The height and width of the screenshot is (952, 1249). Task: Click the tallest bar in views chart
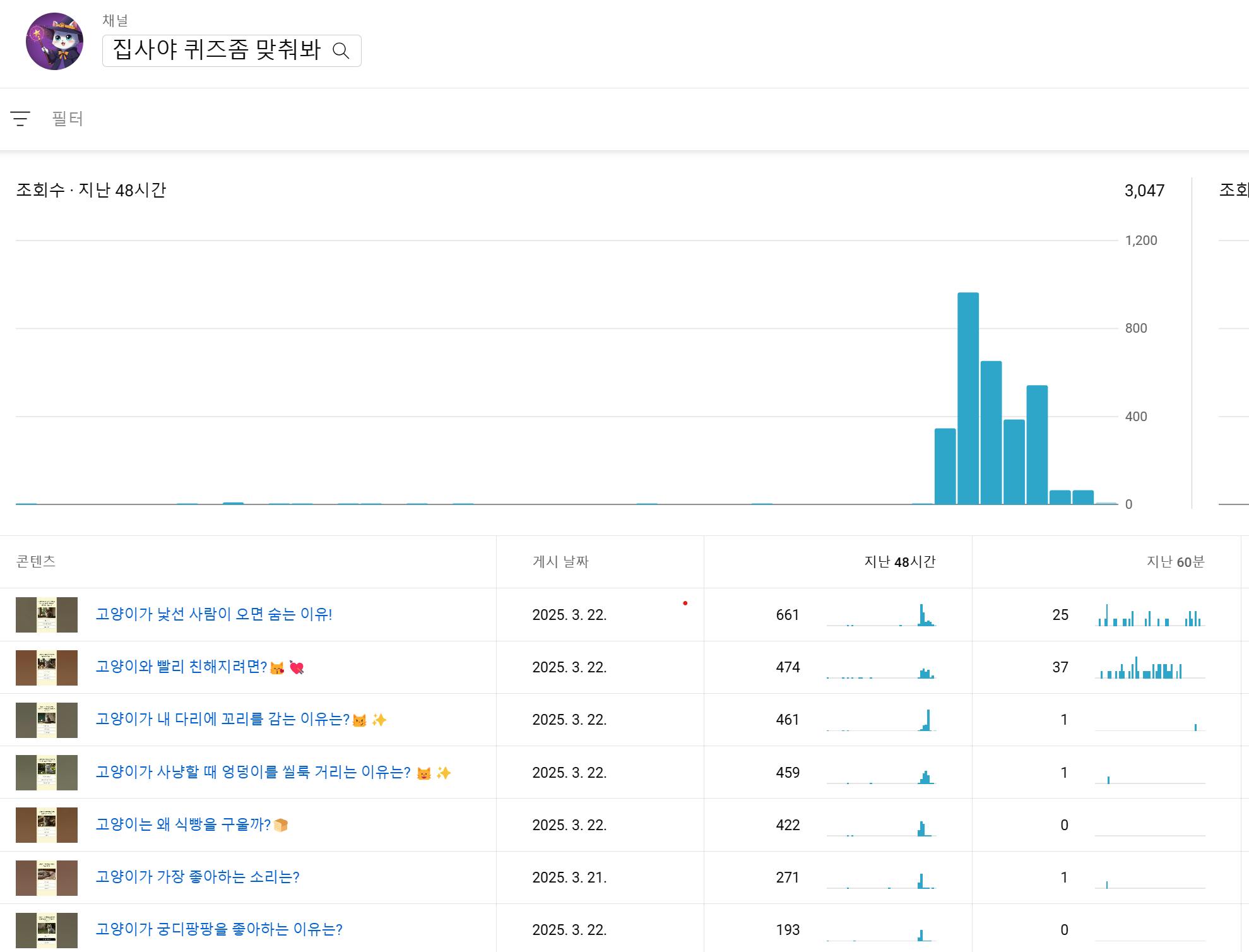[x=968, y=398]
